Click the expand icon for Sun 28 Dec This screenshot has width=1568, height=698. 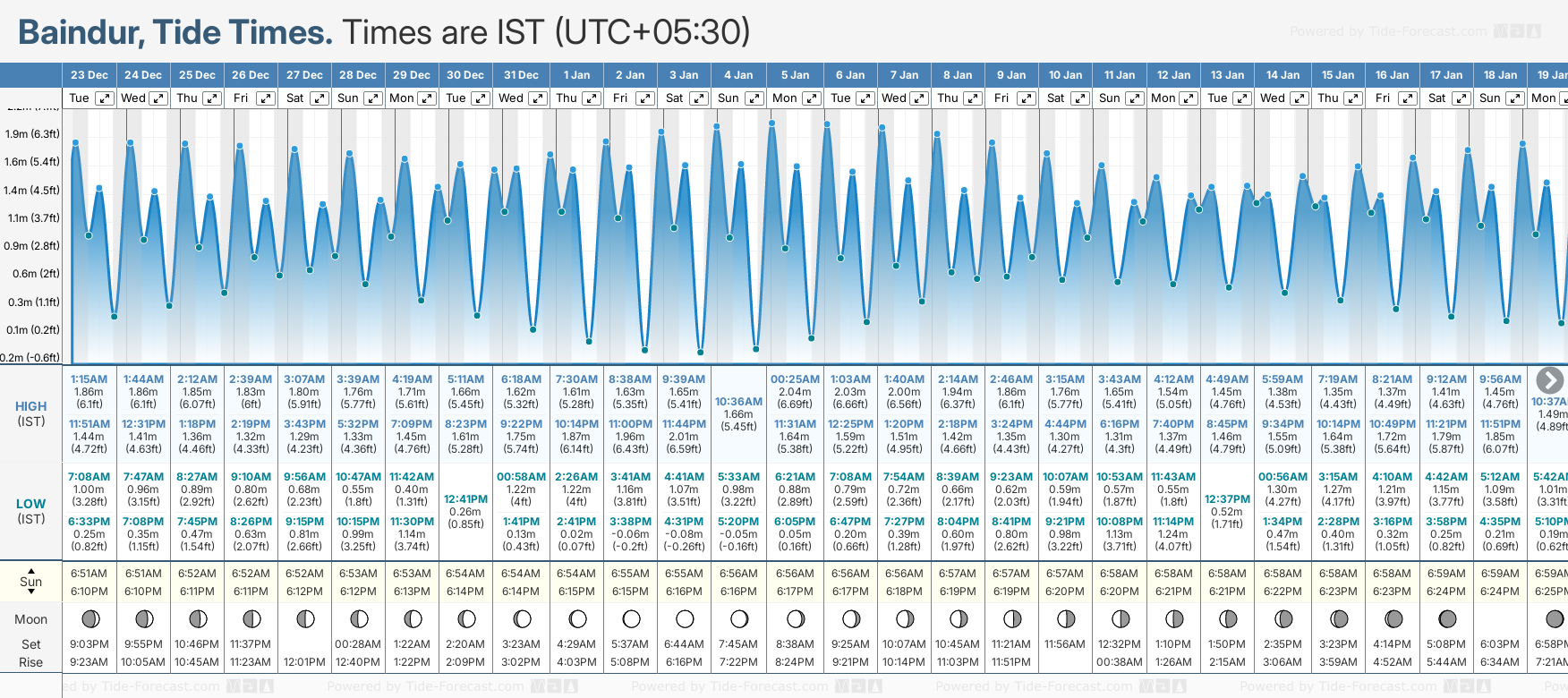pos(373,98)
